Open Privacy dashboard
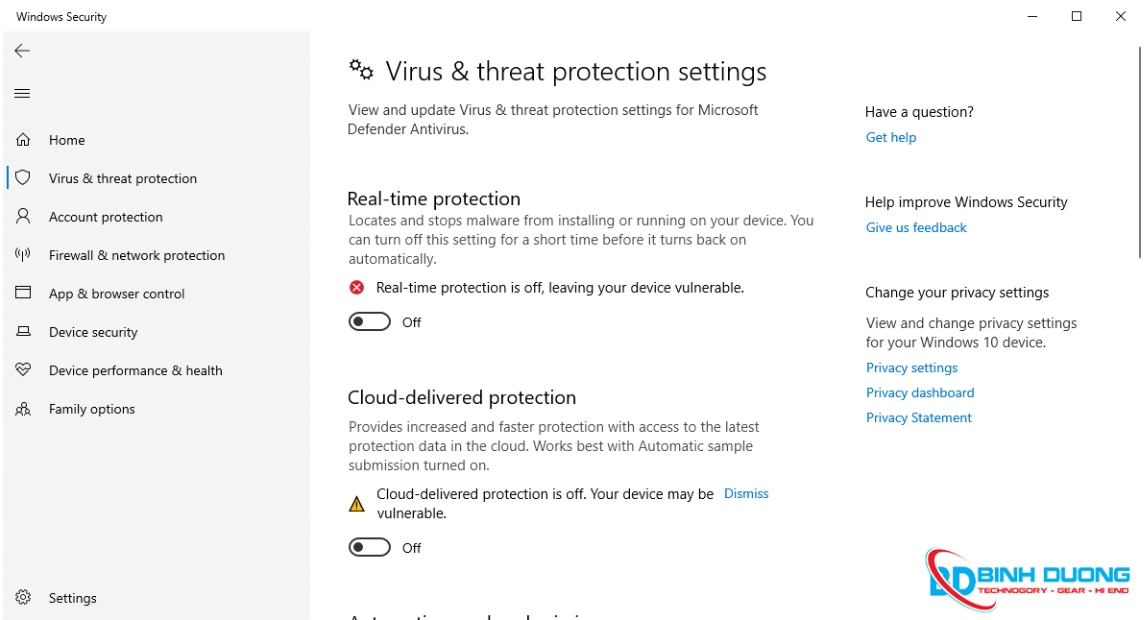Viewport: 1146px width, 620px height. pos(919,392)
